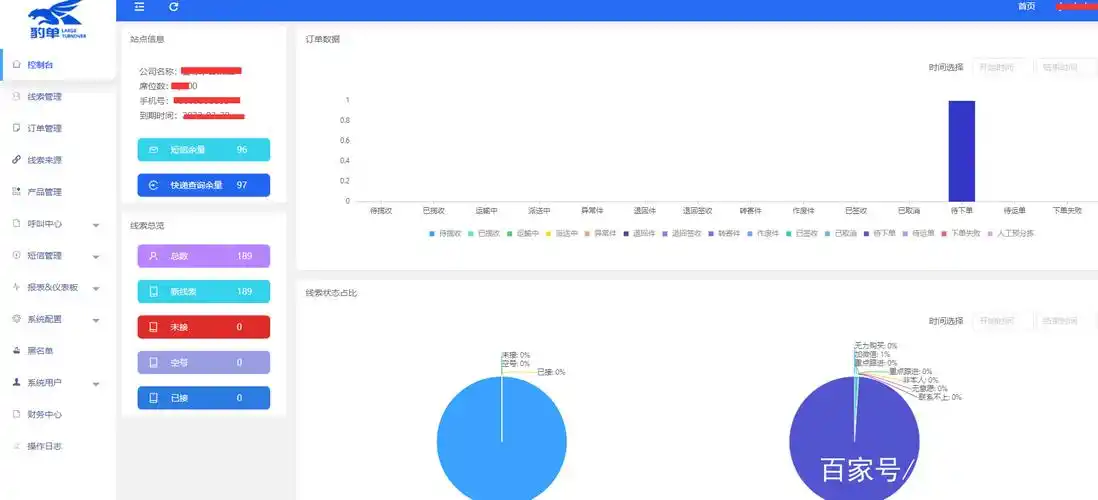Viewport: 1098px width, 500px height.
Task: Click the 待下单 bar in order chart
Action: coord(961,151)
